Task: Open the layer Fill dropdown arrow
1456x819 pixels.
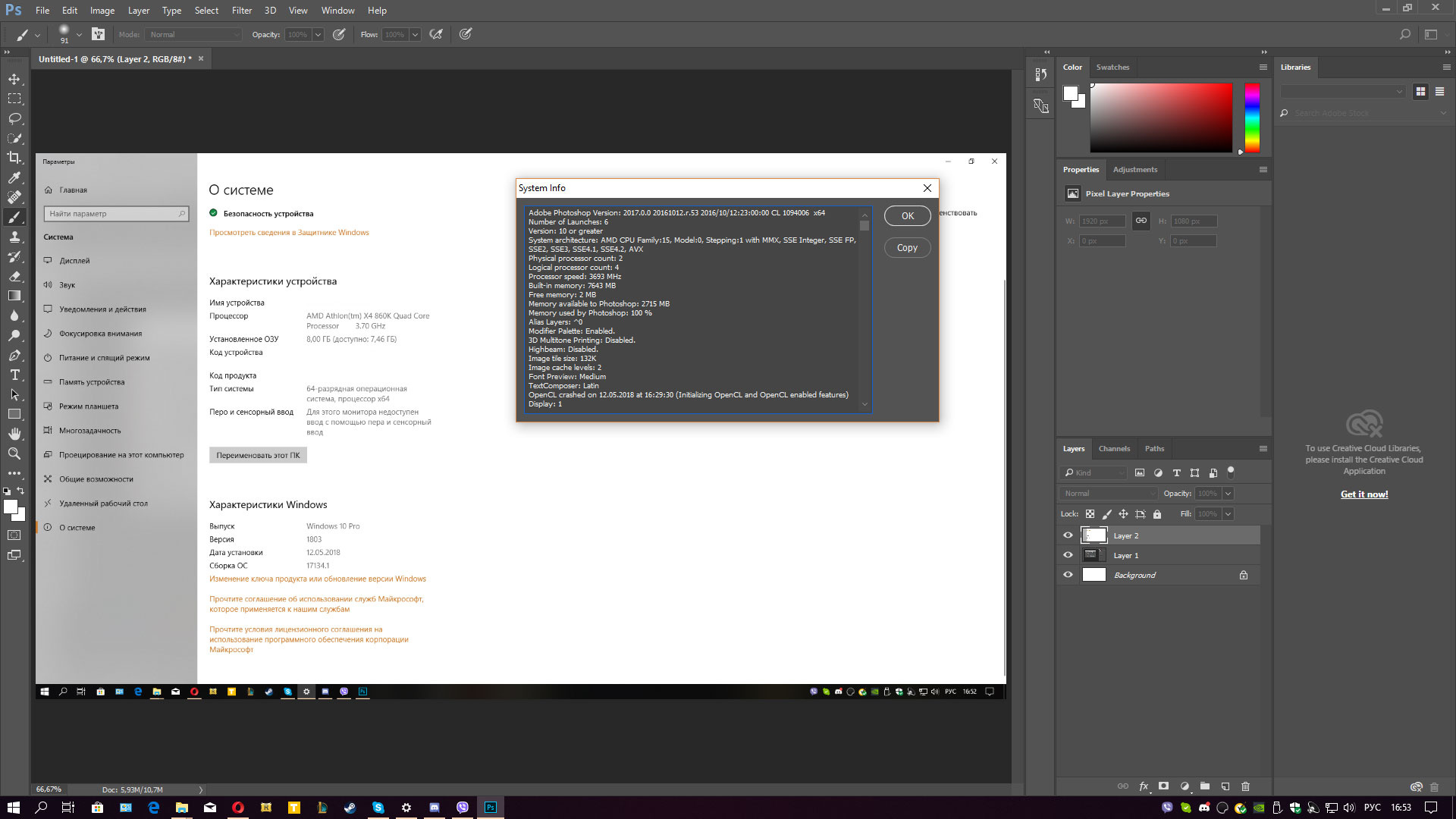Action: [x=1228, y=514]
